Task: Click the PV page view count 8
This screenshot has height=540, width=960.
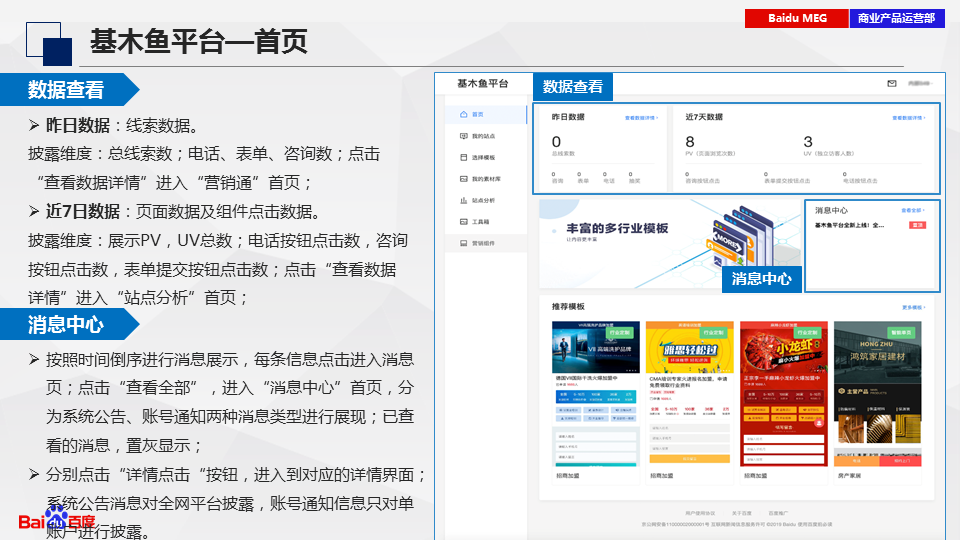Action: click(x=690, y=141)
